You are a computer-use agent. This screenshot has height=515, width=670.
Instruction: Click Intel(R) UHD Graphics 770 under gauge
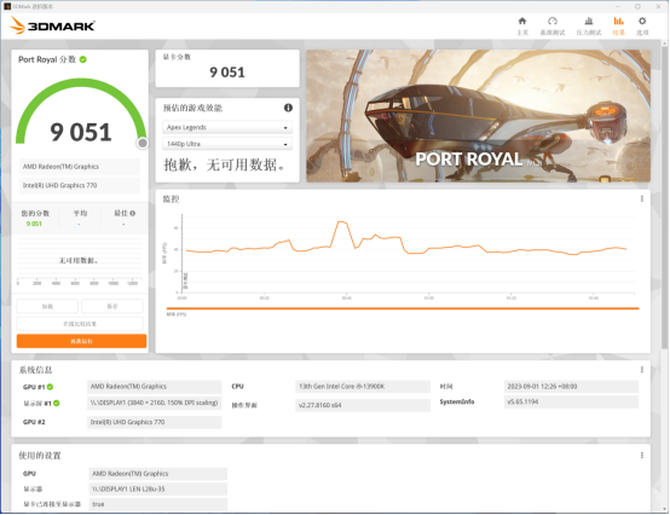click(x=79, y=185)
